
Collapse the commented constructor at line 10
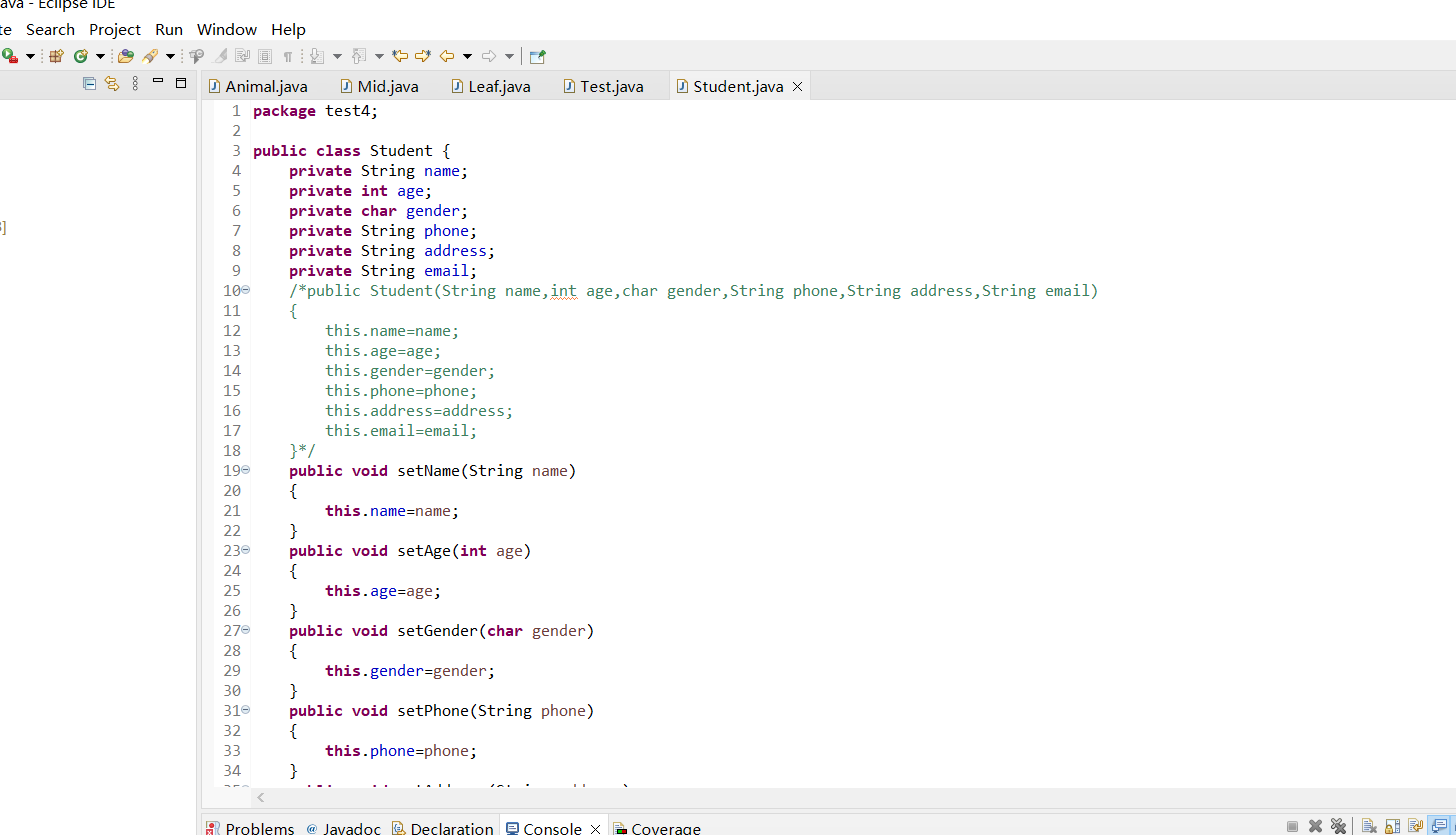[246, 290]
